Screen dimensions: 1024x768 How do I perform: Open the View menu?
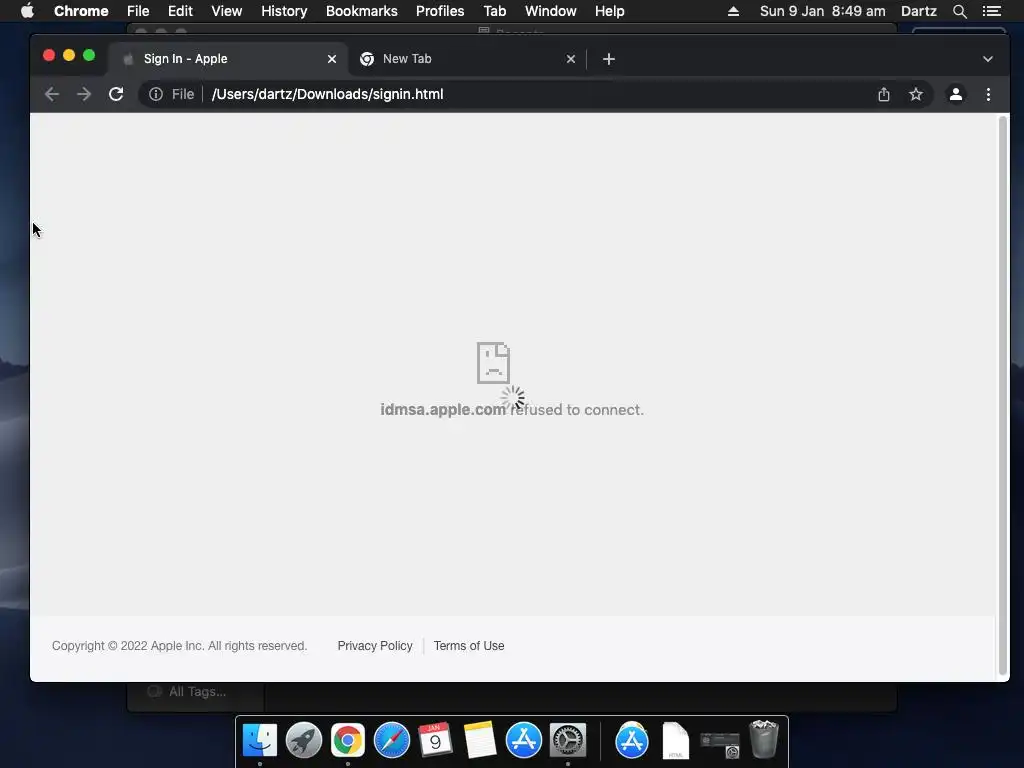227,11
